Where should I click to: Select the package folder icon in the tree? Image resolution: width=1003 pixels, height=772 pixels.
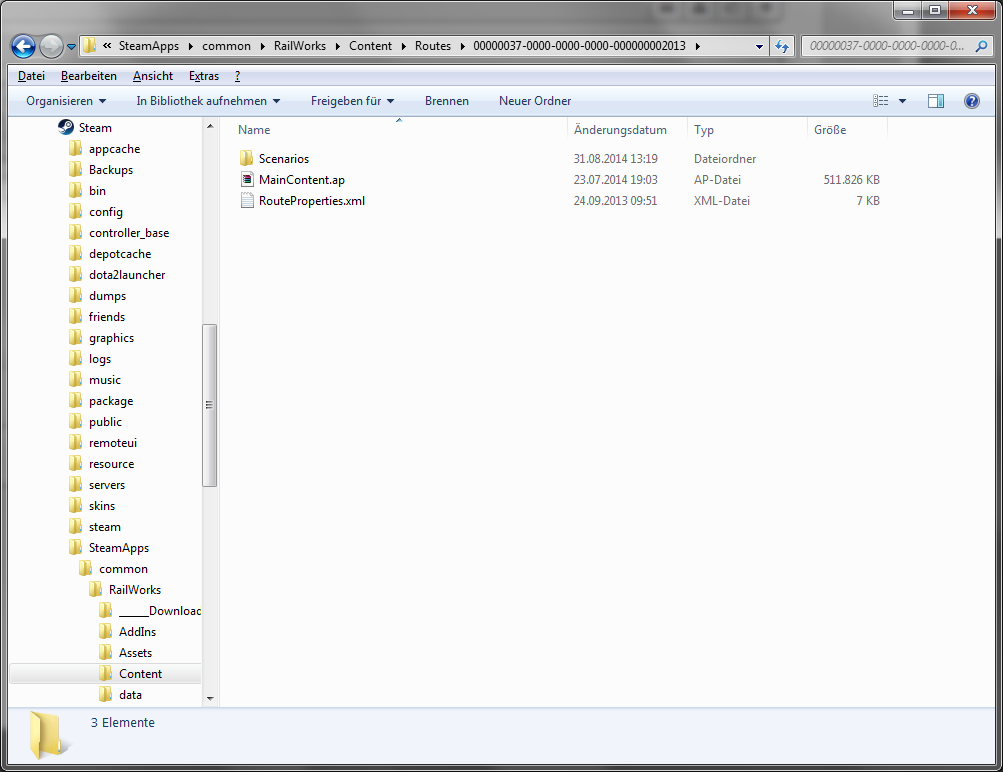click(75, 401)
